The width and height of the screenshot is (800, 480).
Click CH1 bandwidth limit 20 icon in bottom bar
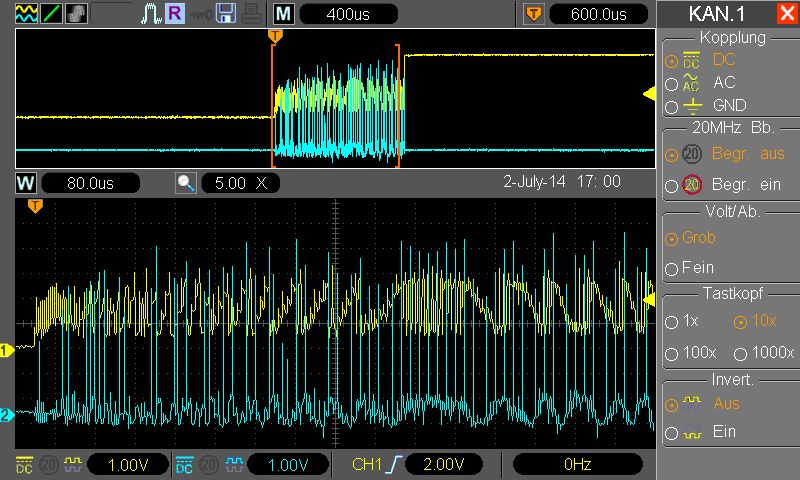48,465
